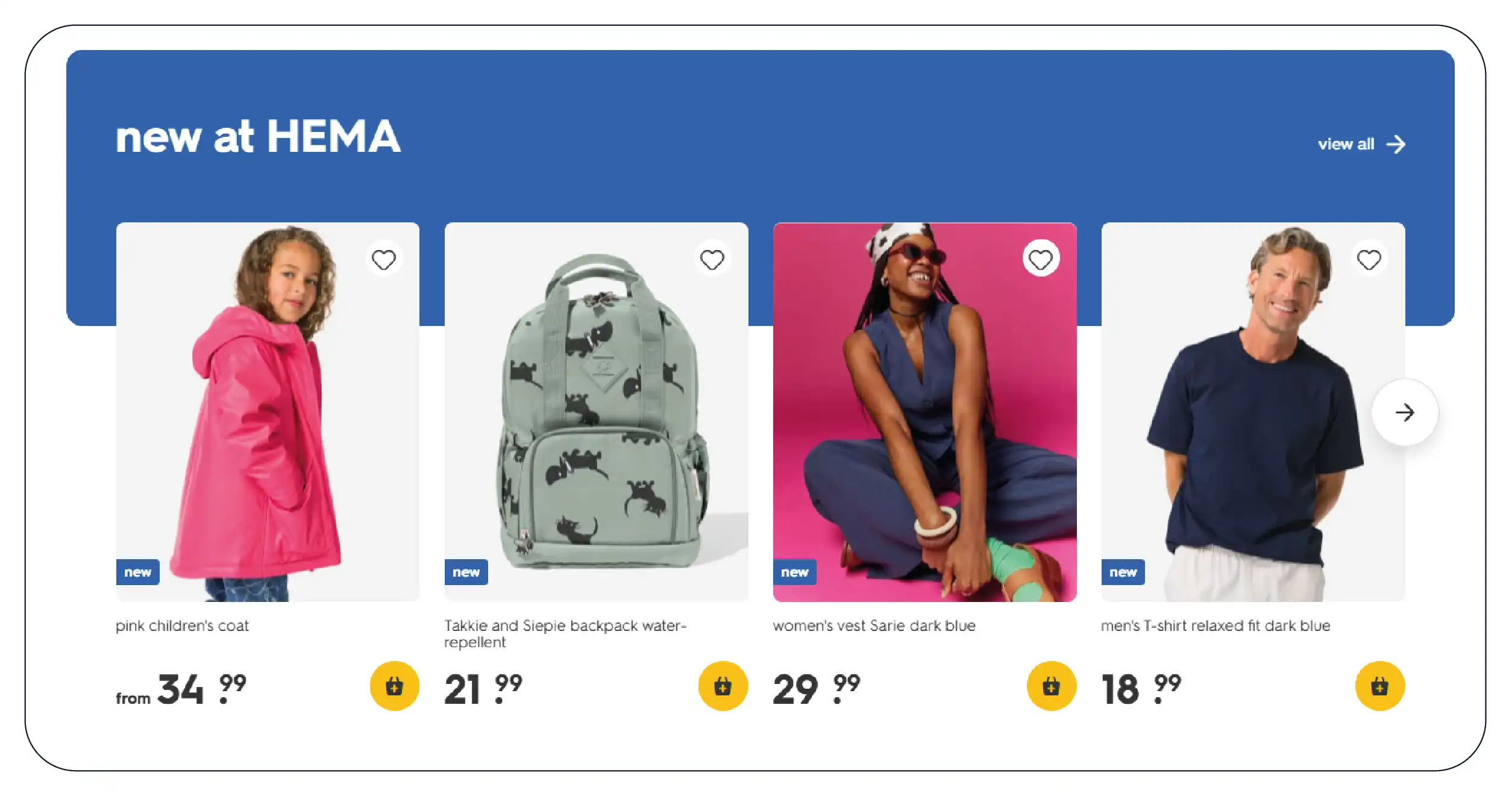The image size is (1512, 796).
Task: Open women's vest Sarie product photo
Action: (x=924, y=412)
